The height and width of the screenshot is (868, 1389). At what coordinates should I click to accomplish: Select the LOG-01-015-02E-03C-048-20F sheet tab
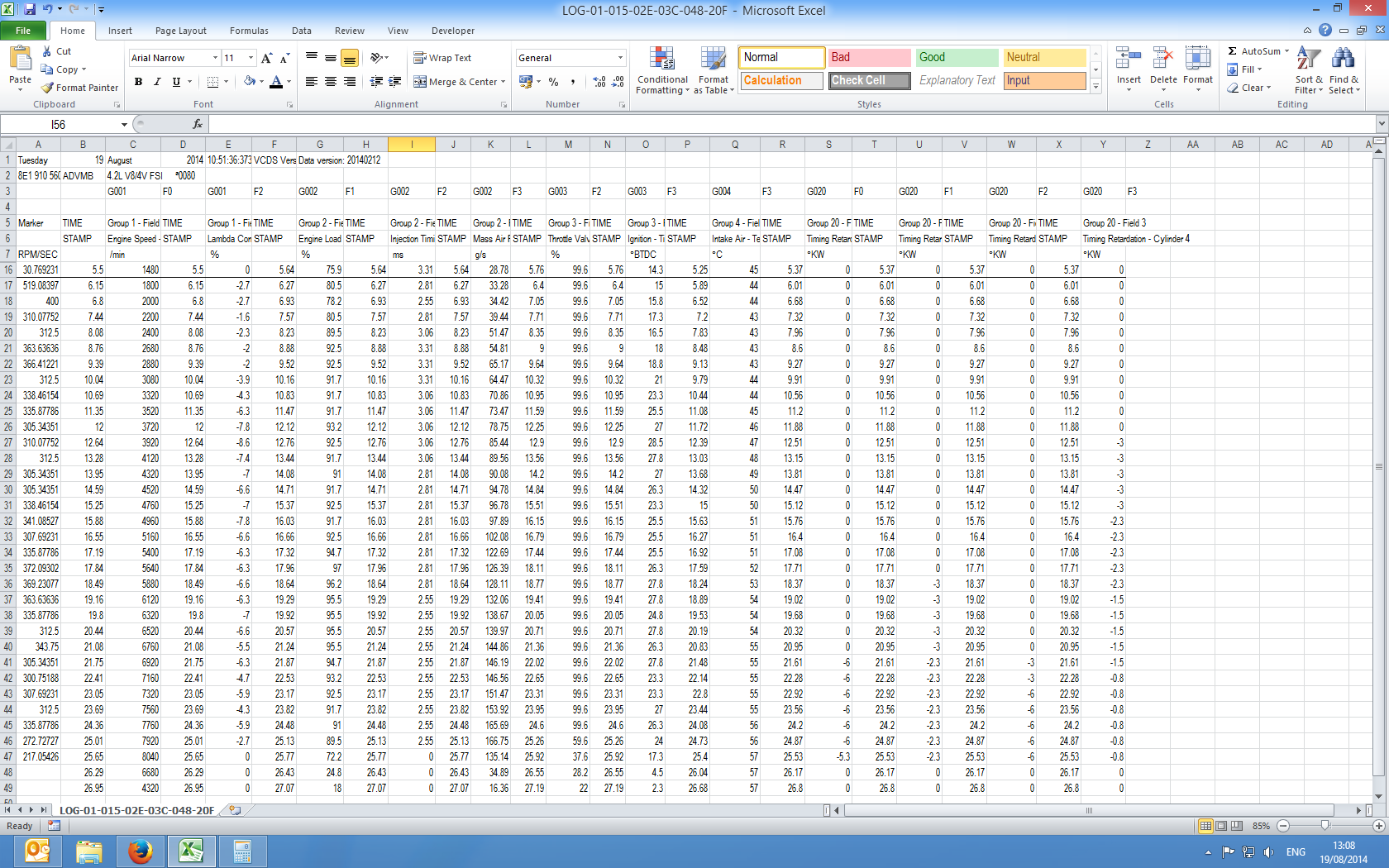pyautogui.click(x=137, y=810)
